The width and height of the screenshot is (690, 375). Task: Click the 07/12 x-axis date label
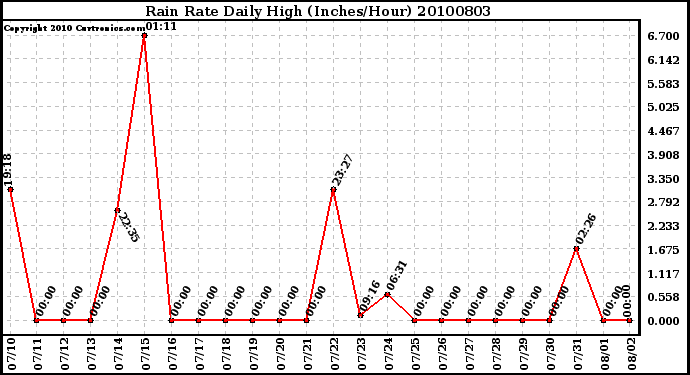(65, 354)
